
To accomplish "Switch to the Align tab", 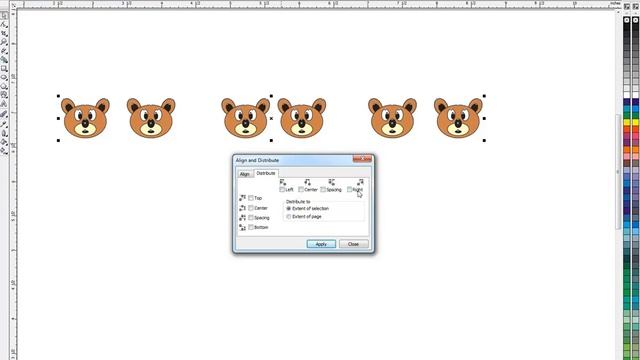I will point(245,174).
